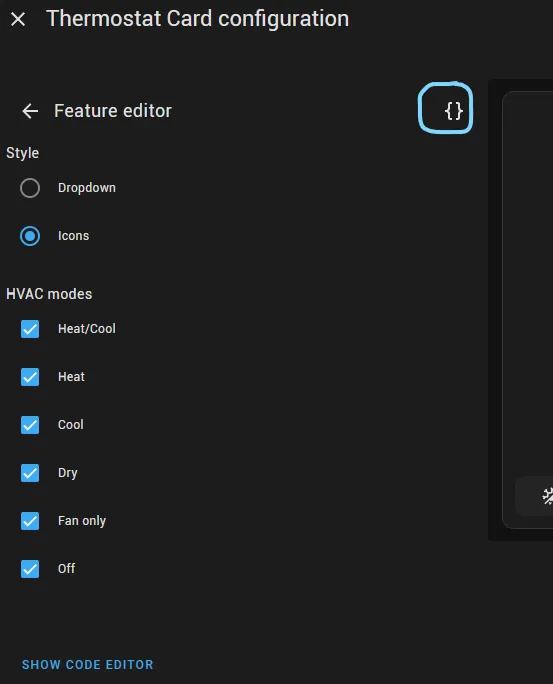553x684 pixels.
Task: Go back from Feature editor
Action: (30, 111)
